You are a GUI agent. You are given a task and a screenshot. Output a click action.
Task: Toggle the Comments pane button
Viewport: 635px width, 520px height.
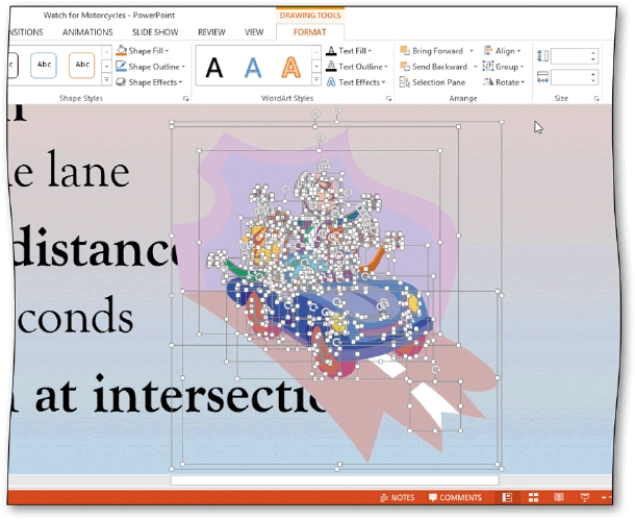[x=456, y=497]
